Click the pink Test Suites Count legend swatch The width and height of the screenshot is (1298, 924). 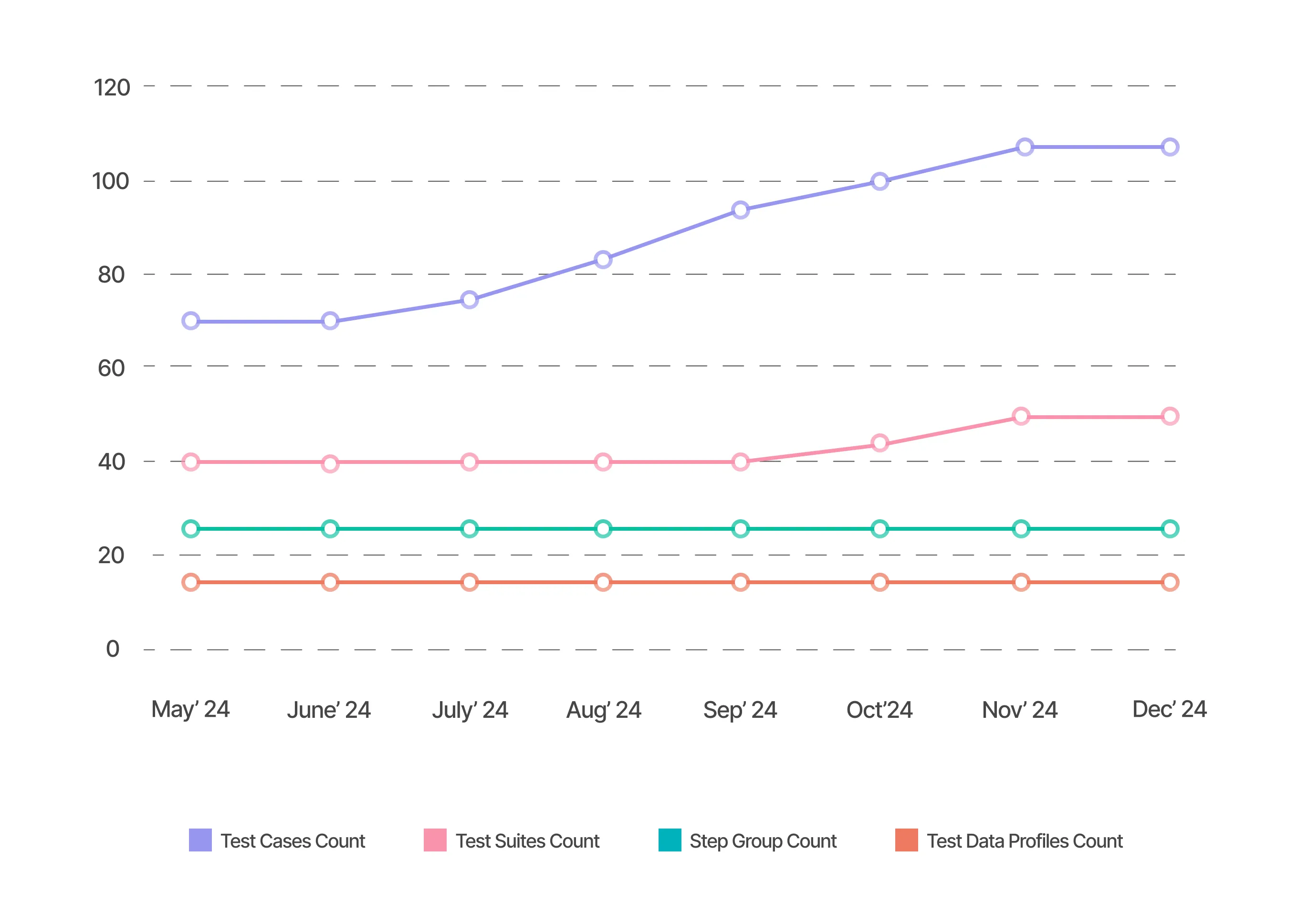435,840
